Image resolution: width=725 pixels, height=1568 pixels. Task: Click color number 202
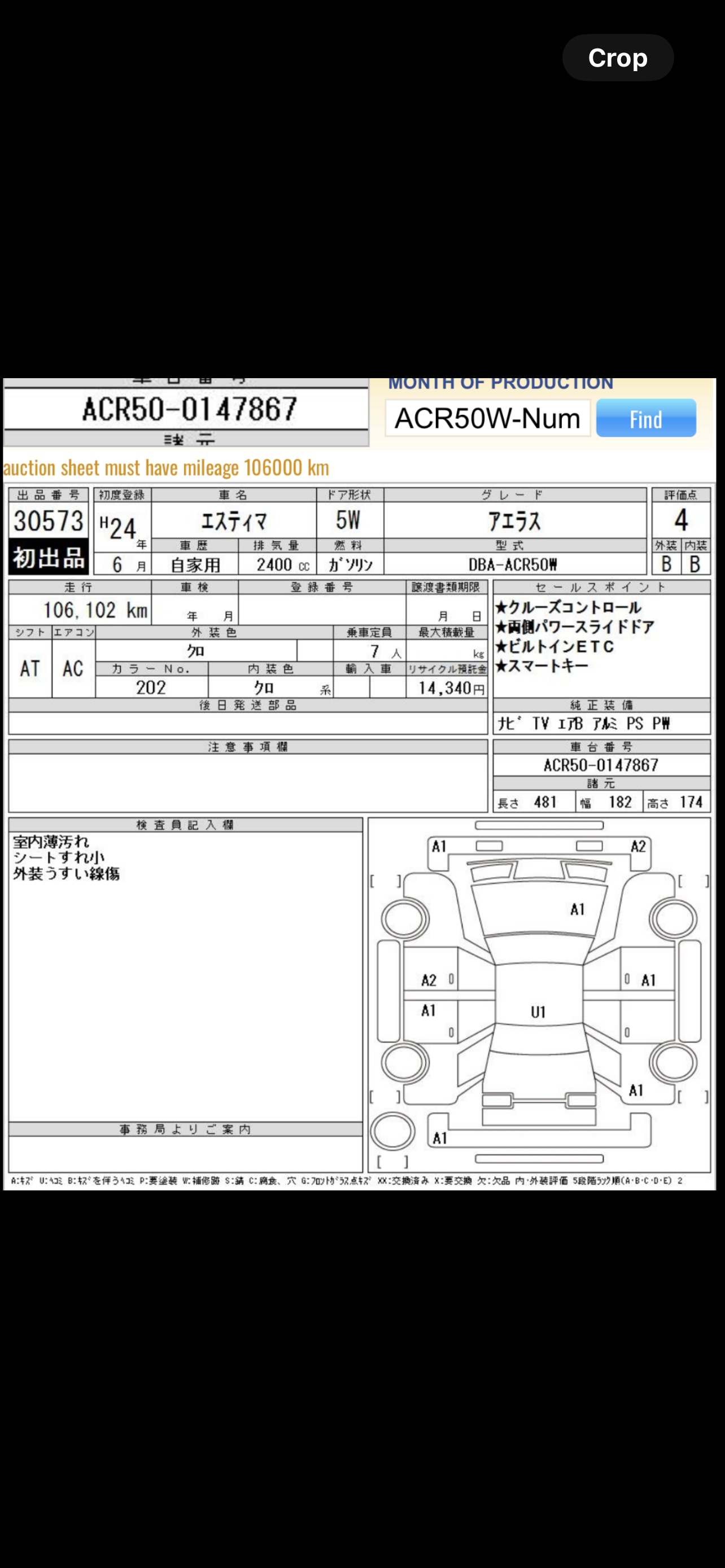pos(151,687)
